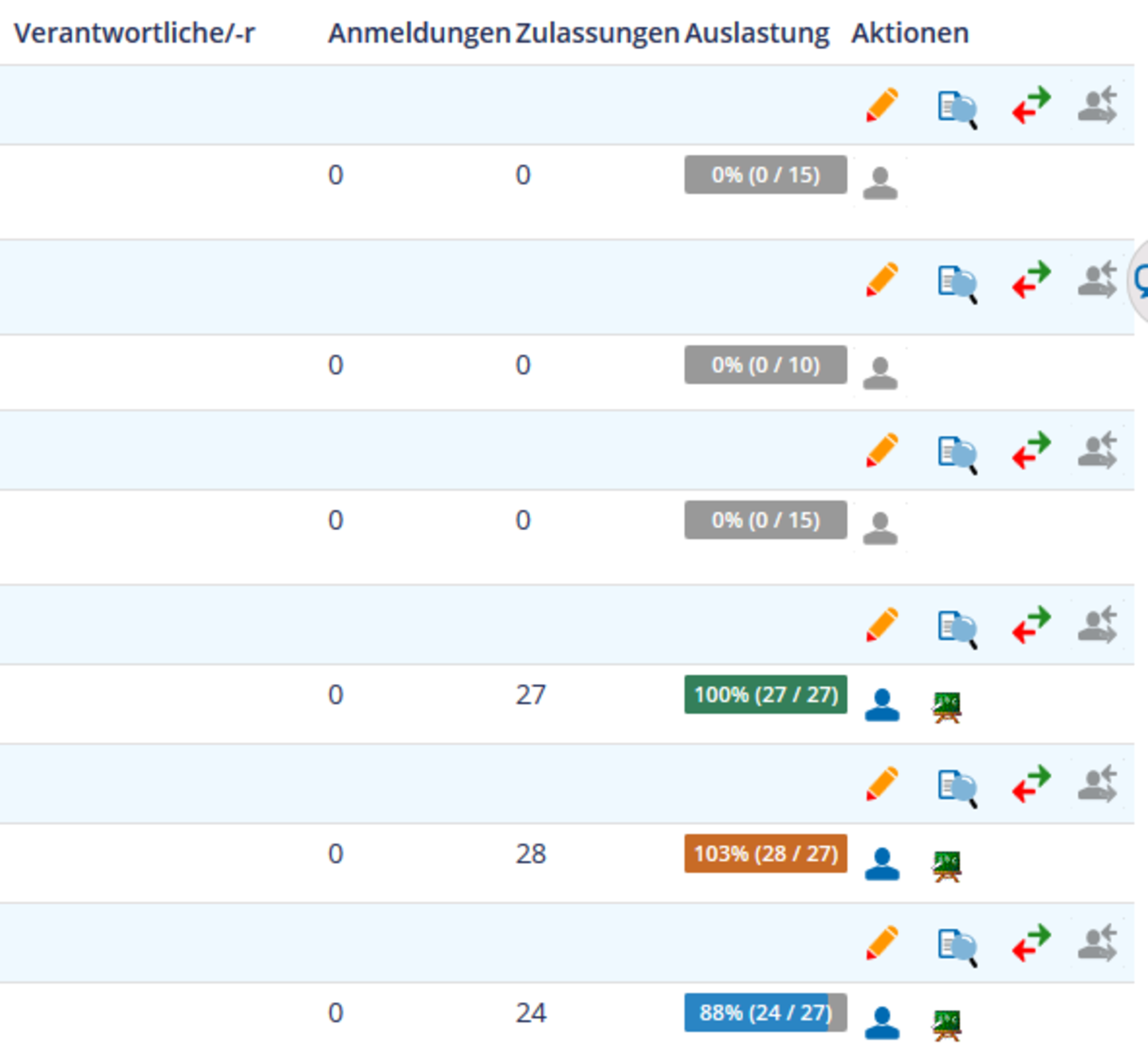Click swap arrows above the second 0% (0 / 15) row

[x=1032, y=450]
